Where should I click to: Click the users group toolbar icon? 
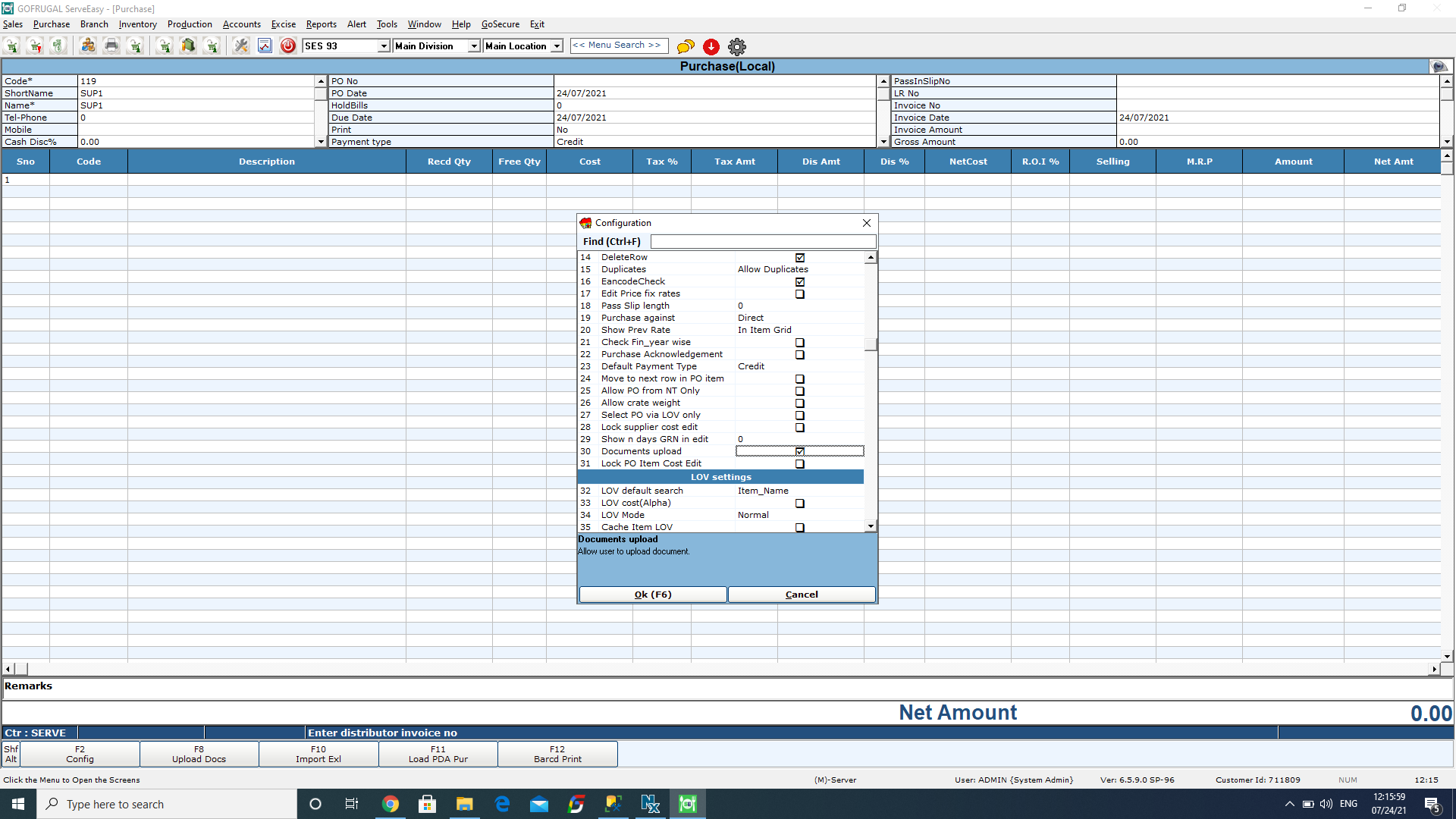[88, 46]
